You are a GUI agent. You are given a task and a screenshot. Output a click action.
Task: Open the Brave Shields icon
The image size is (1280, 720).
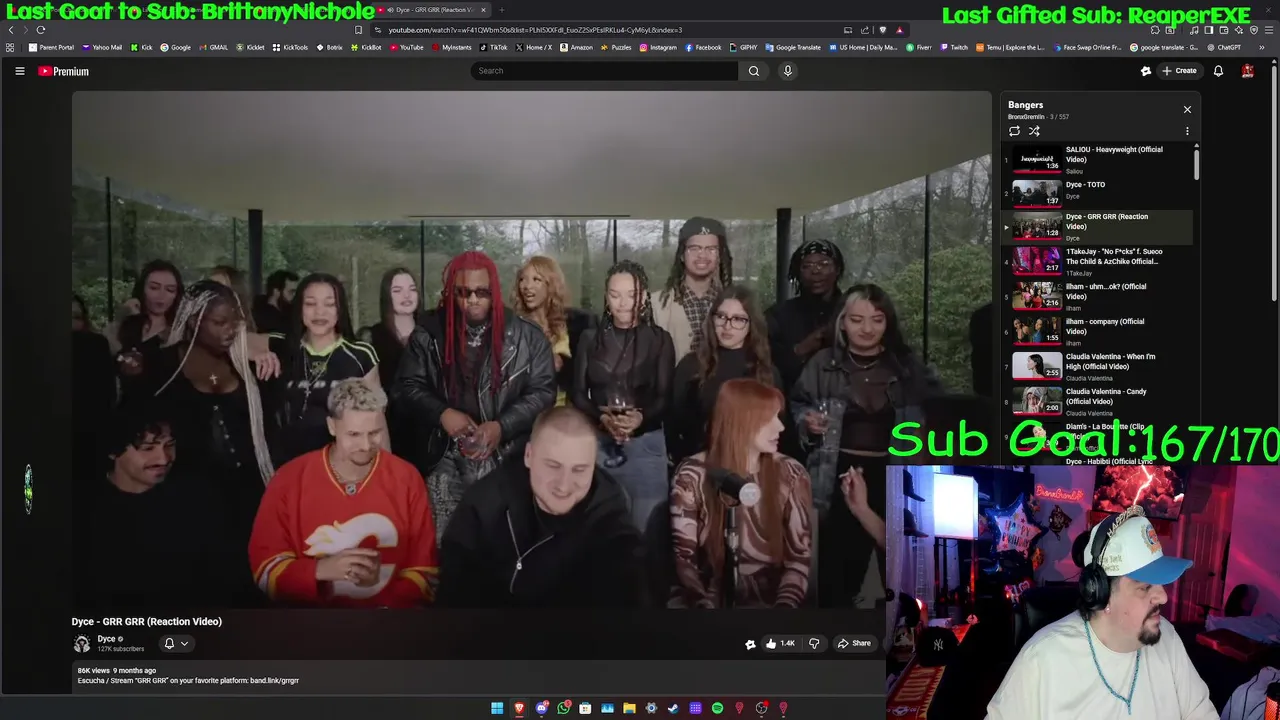pos(882,30)
